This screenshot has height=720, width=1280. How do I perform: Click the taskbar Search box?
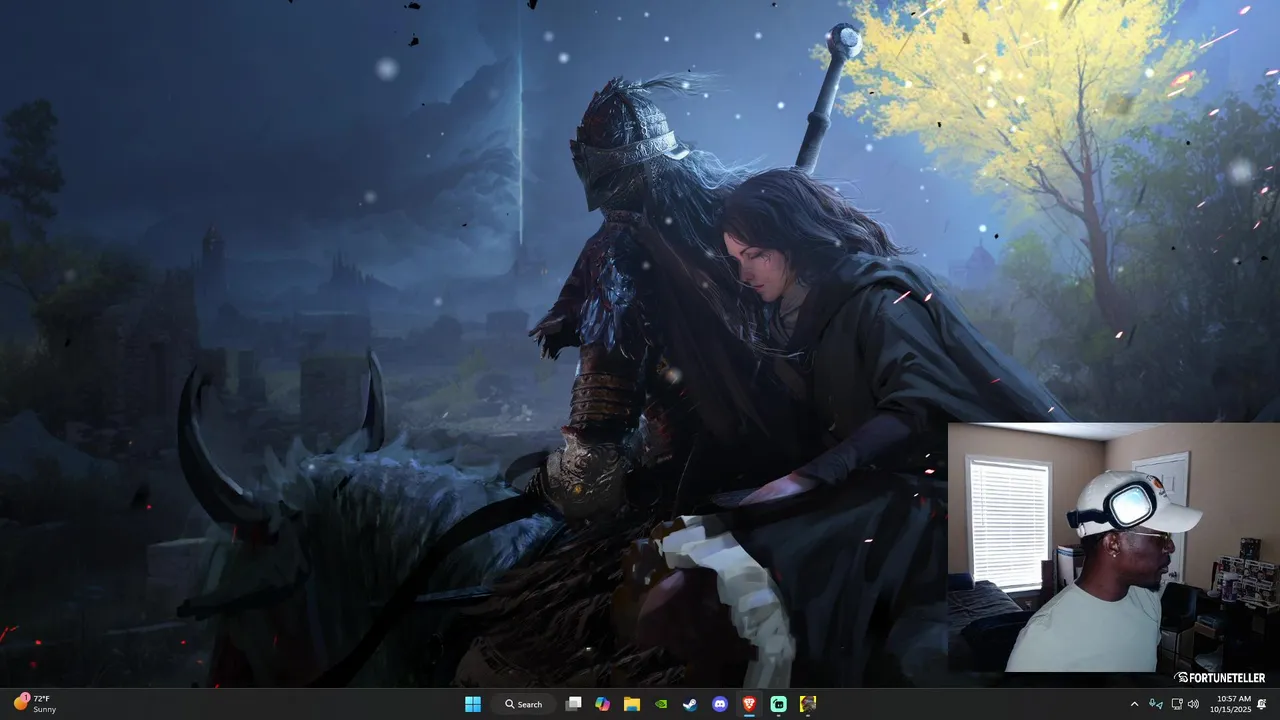pos(524,704)
